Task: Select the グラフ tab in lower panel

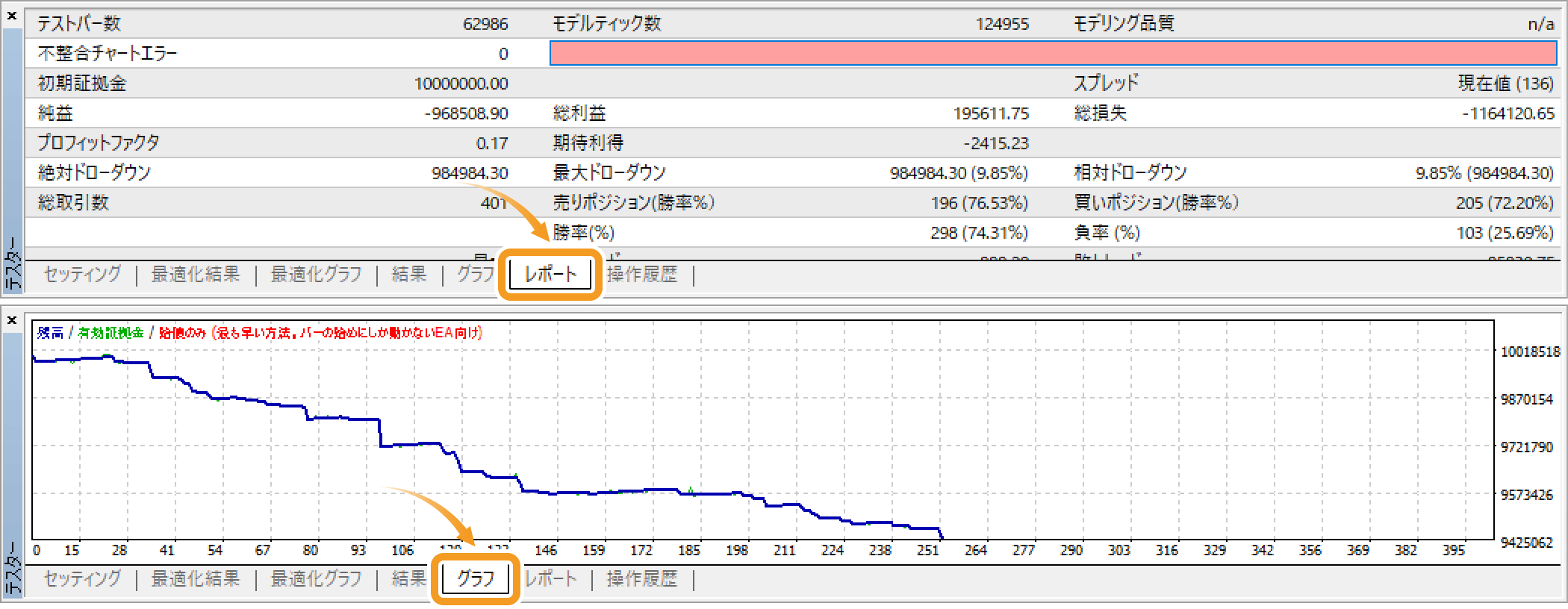Action: click(x=476, y=578)
